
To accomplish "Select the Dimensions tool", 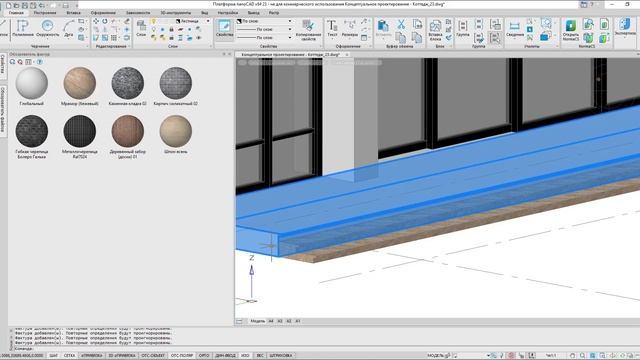I will coord(349,29).
